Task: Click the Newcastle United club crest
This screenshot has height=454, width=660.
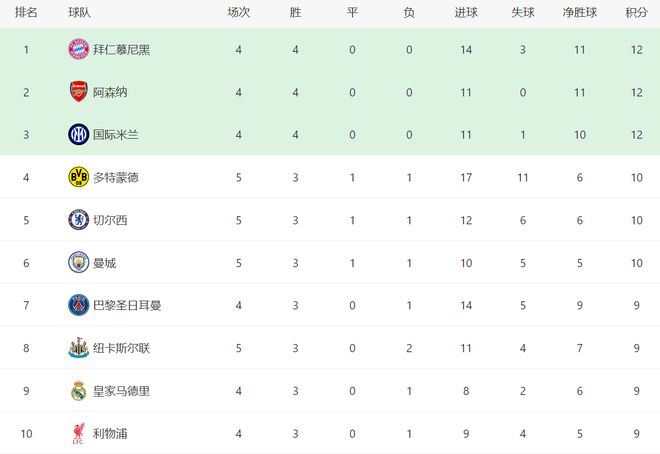Action: (x=78, y=348)
